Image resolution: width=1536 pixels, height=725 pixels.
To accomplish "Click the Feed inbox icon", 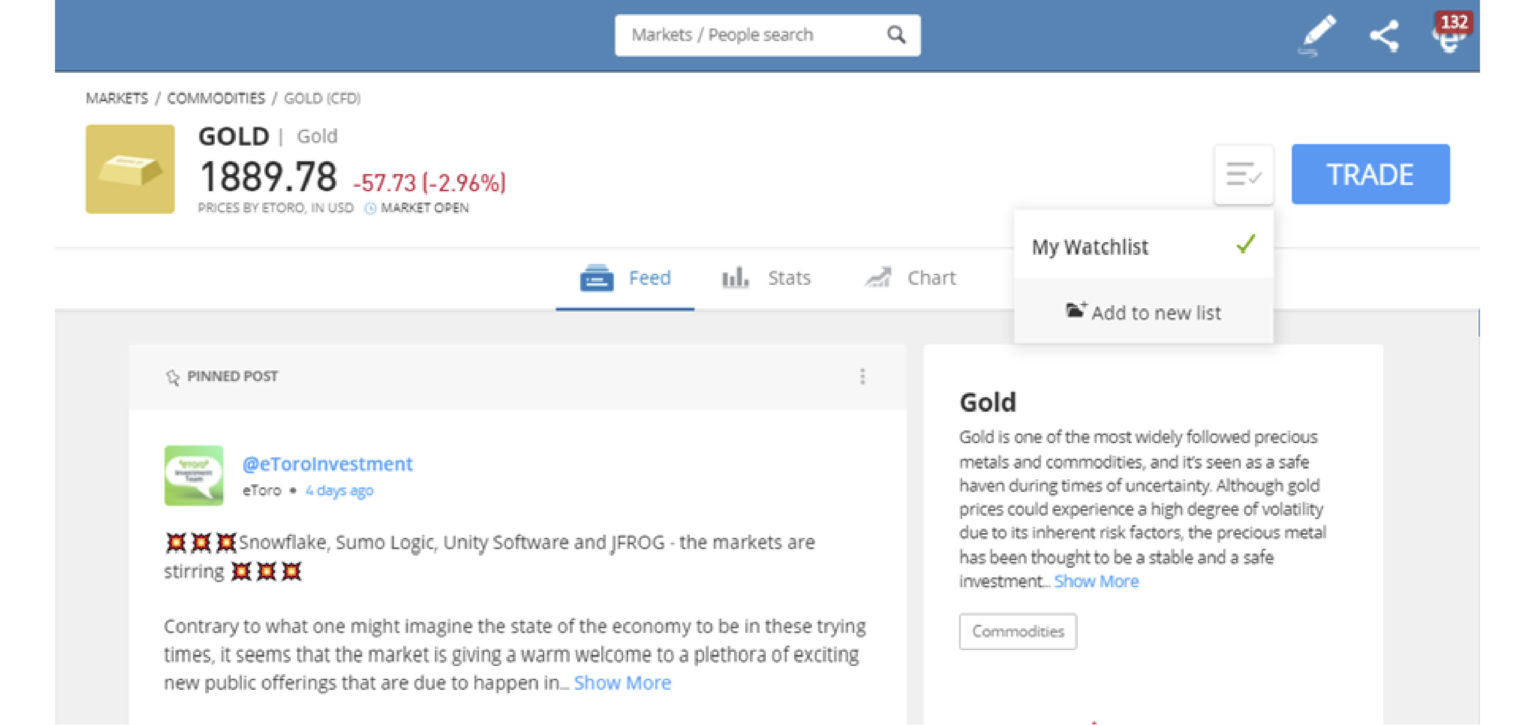I will 597,278.
